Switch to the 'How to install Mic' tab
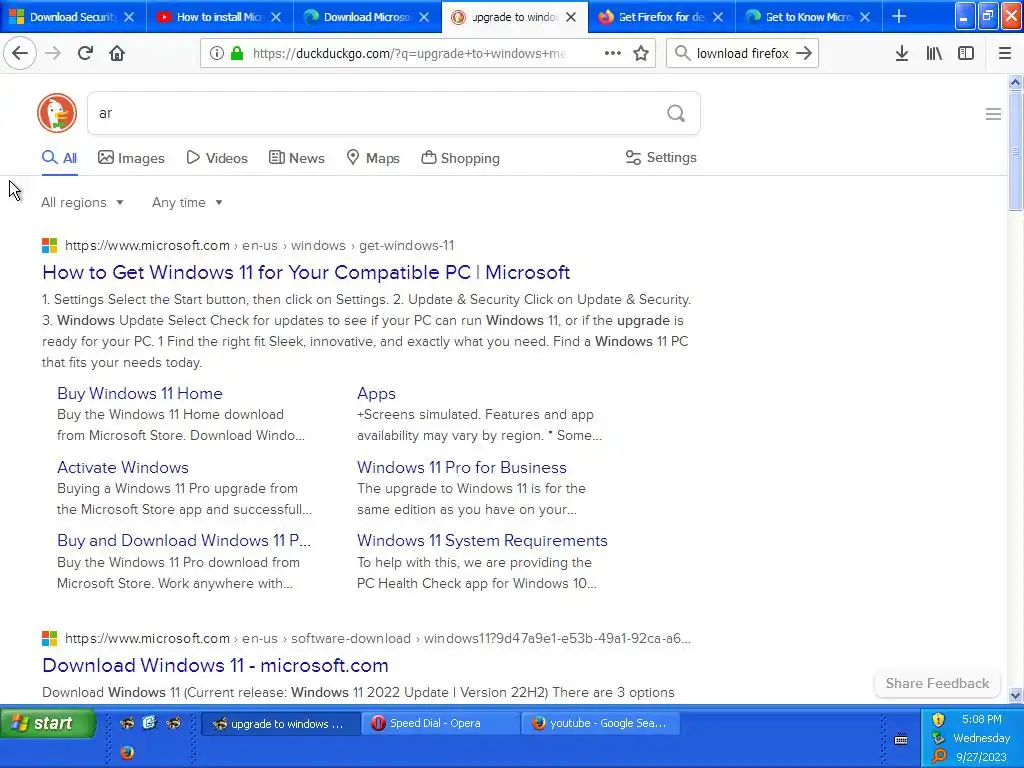Screen dimensions: 1024x768 (219, 17)
